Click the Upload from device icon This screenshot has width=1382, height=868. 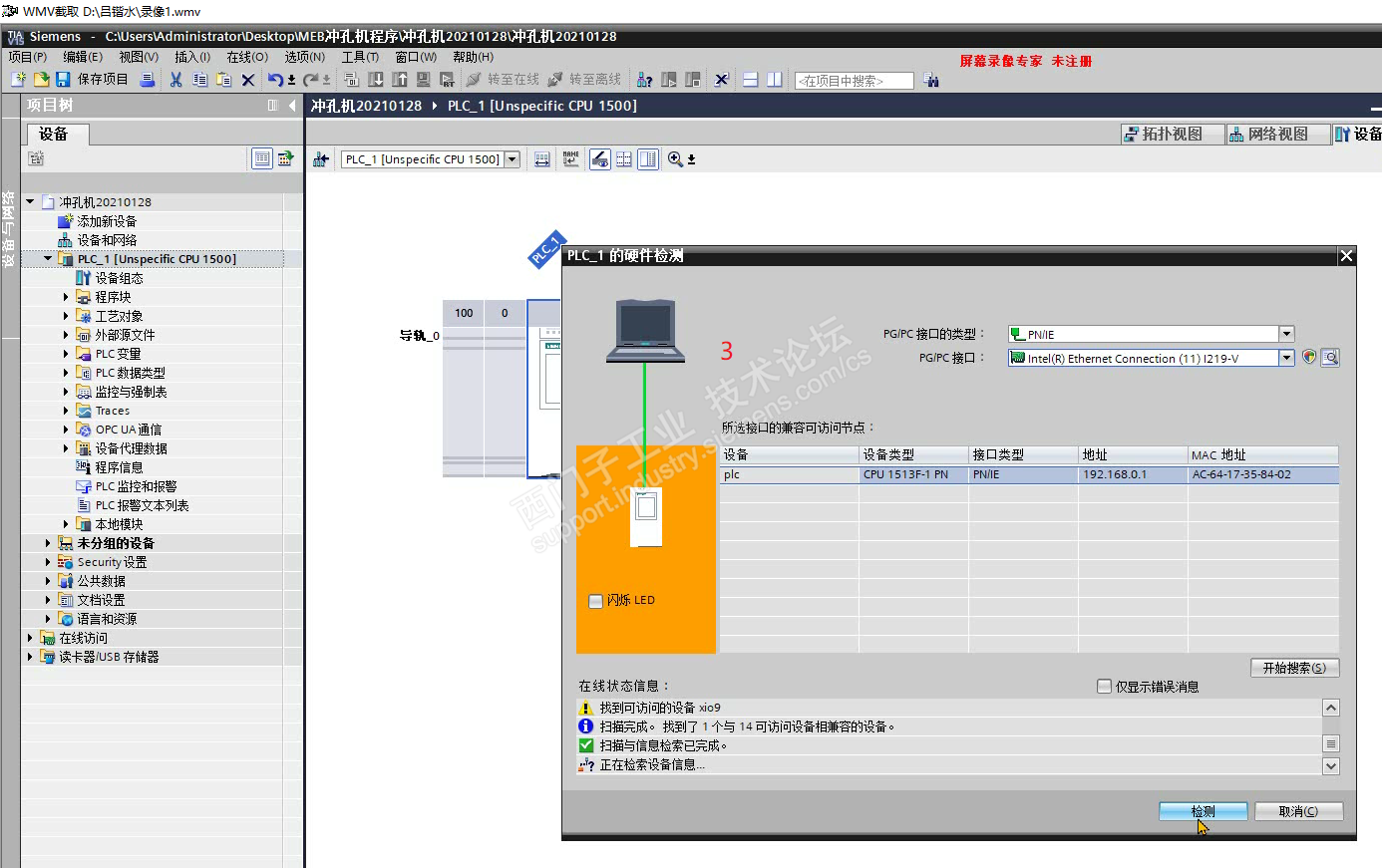(x=400, y=80)
